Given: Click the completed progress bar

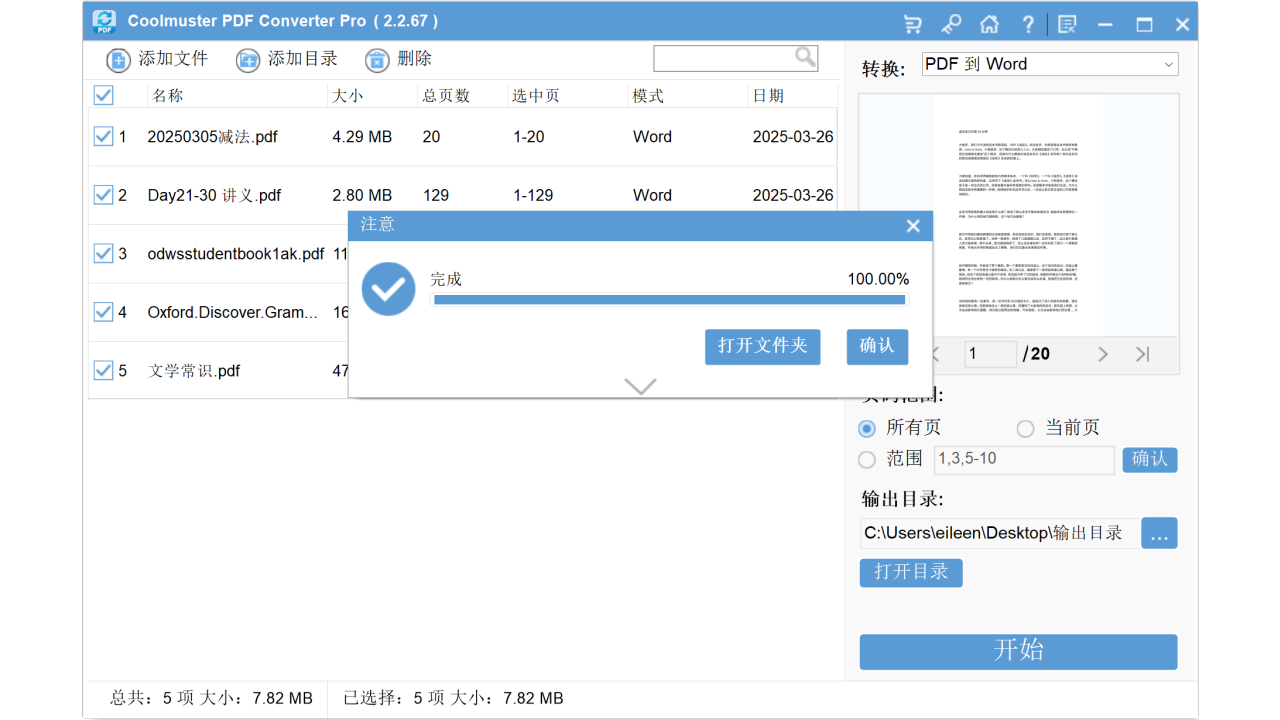Looking at the screenshot, I should pyautogui.click(x=670, y=299).
